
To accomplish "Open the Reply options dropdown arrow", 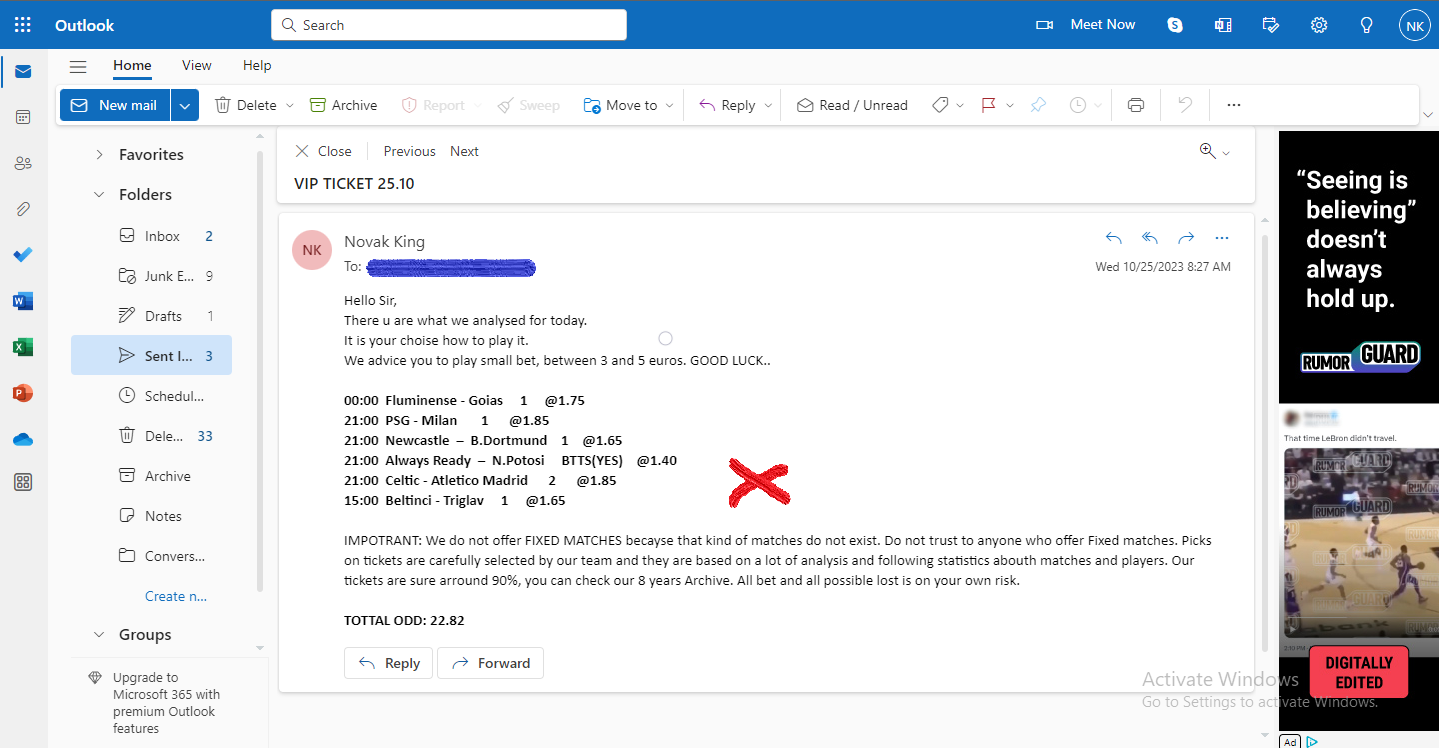I will [x=768, y=105].
